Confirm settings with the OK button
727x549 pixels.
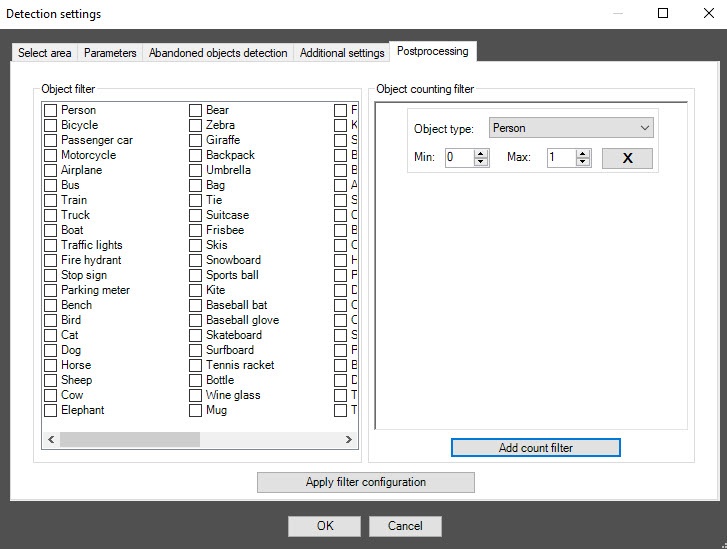pos(325,526)
